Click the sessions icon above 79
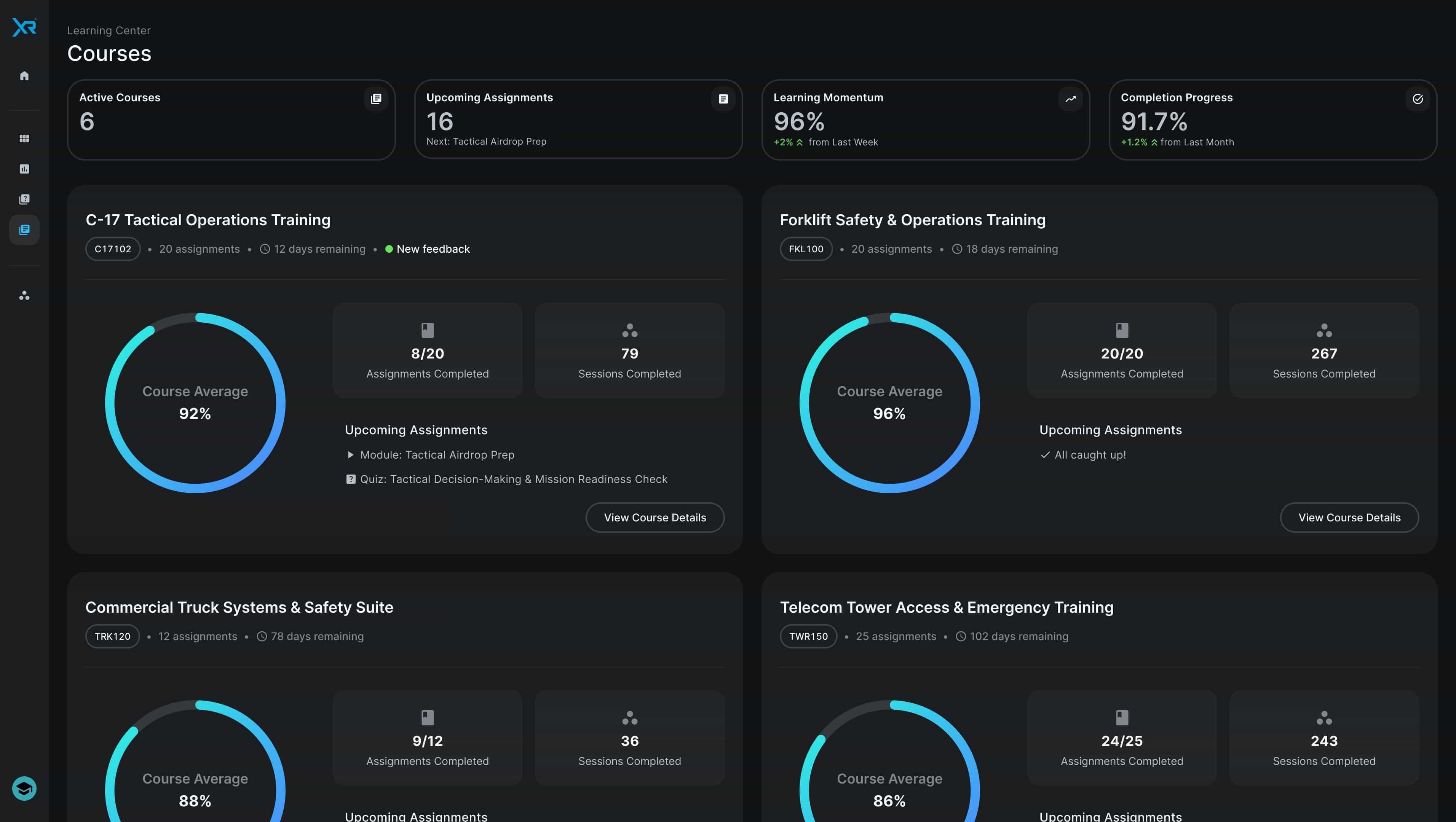 630,330
